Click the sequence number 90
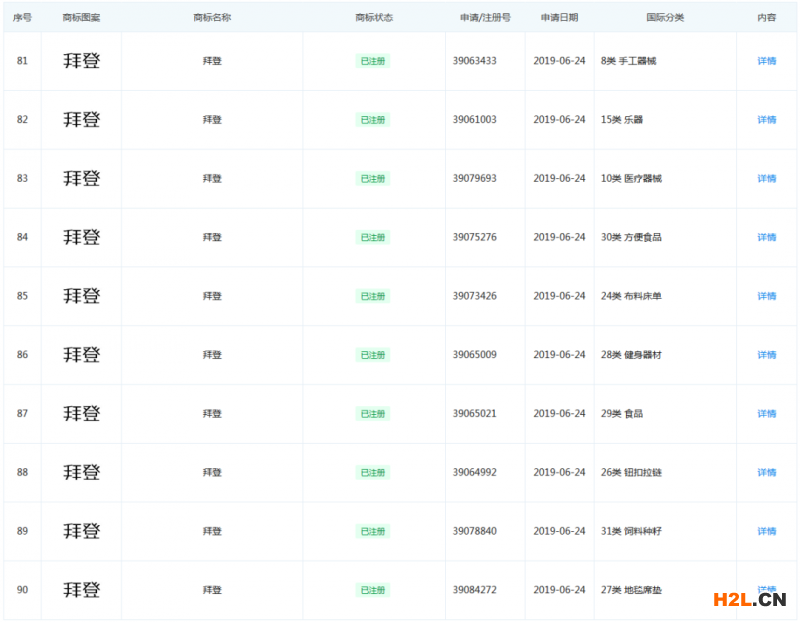The image size is (800, 622). coord(22,590)
